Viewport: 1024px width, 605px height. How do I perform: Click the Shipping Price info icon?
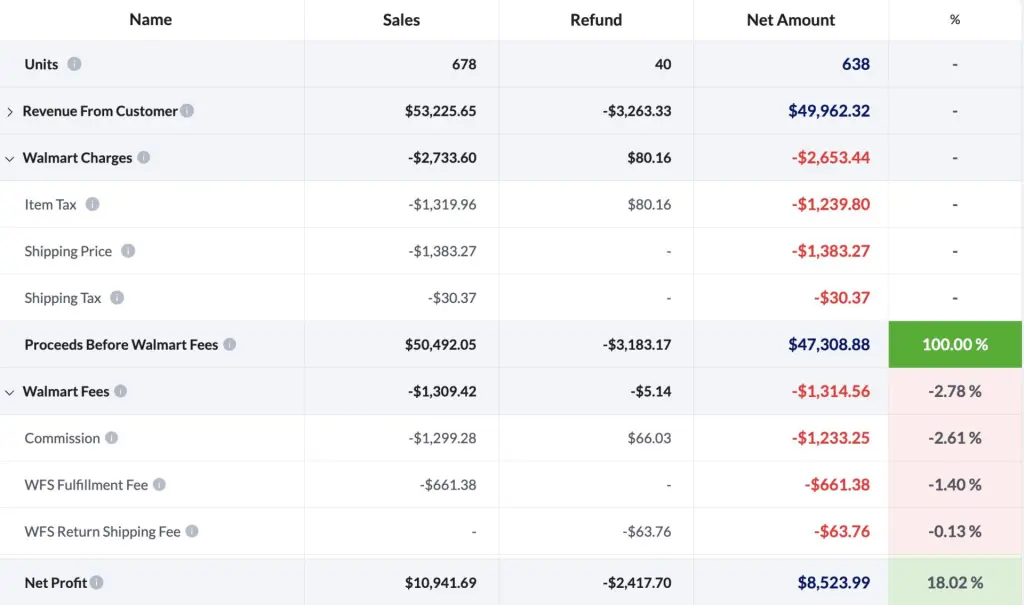pyautogui.click(x=128, y=251)
